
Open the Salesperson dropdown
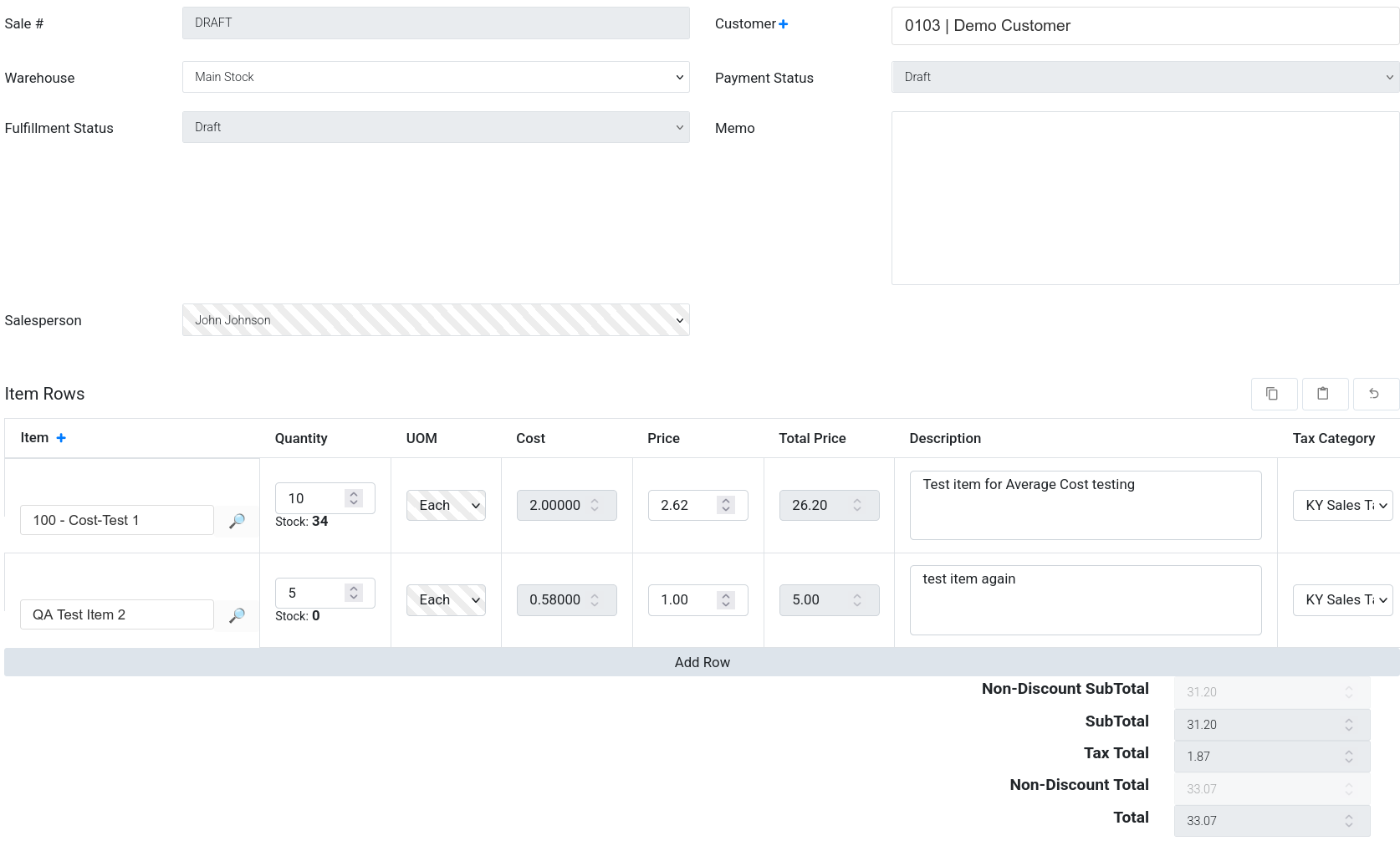point(435,320)
